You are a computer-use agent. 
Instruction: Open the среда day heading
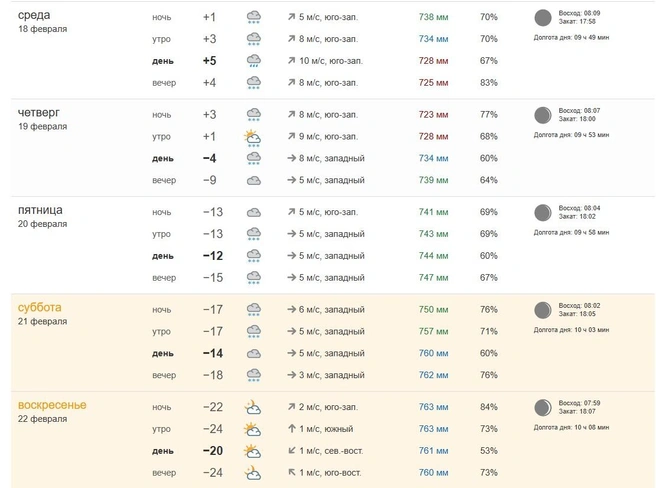pos(34,15)
